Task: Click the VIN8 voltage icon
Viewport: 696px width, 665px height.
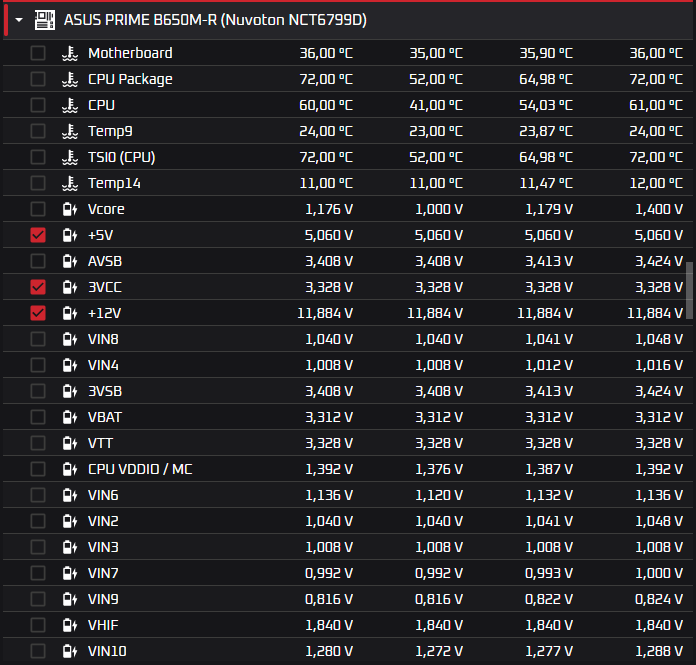Action: pos(70,339)
